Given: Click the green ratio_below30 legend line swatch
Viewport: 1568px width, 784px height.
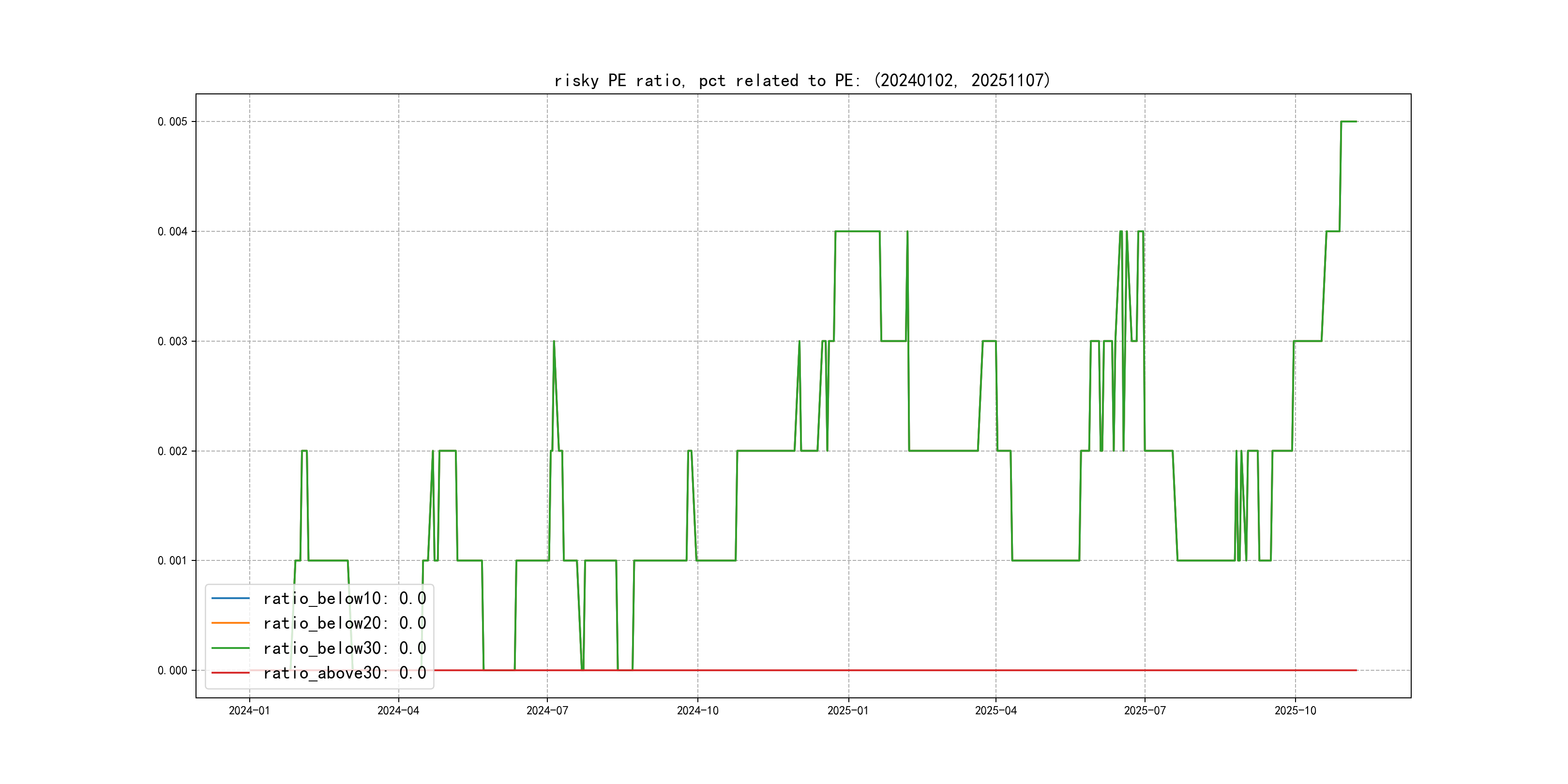Looking at the screenshot, I should click(x=230, y=648).
